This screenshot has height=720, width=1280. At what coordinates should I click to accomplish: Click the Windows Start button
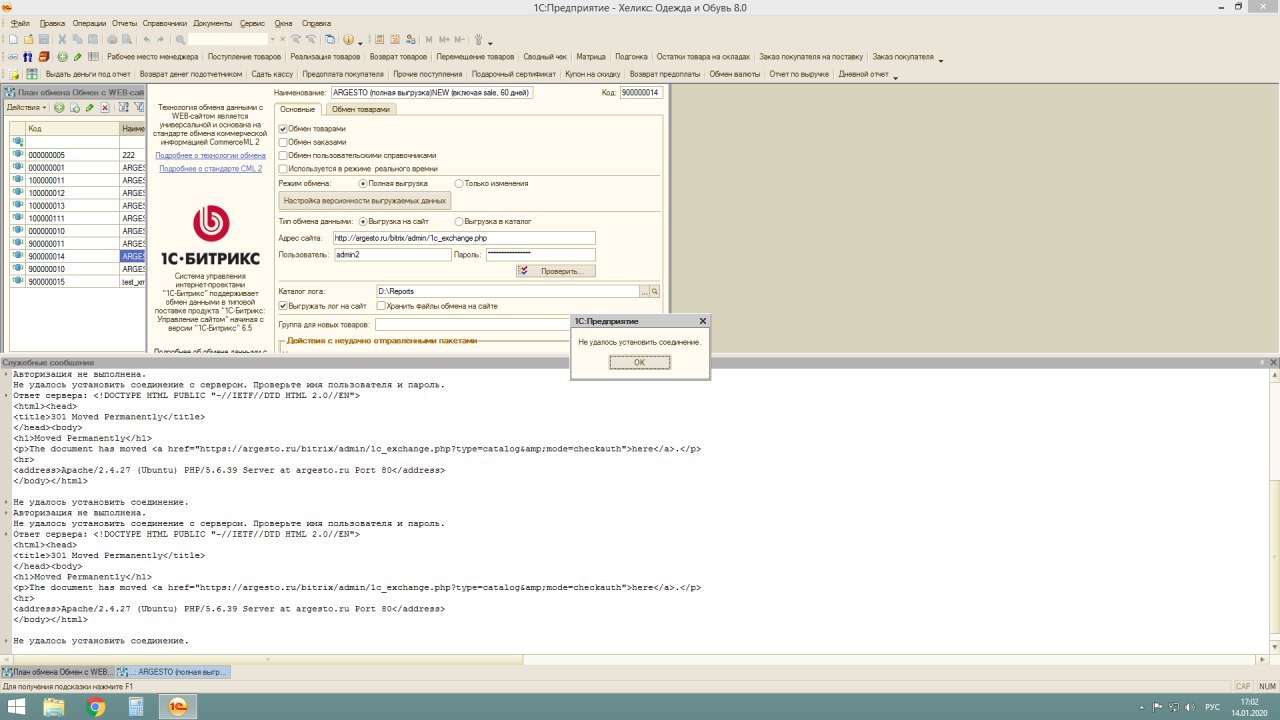coord(17,707)
